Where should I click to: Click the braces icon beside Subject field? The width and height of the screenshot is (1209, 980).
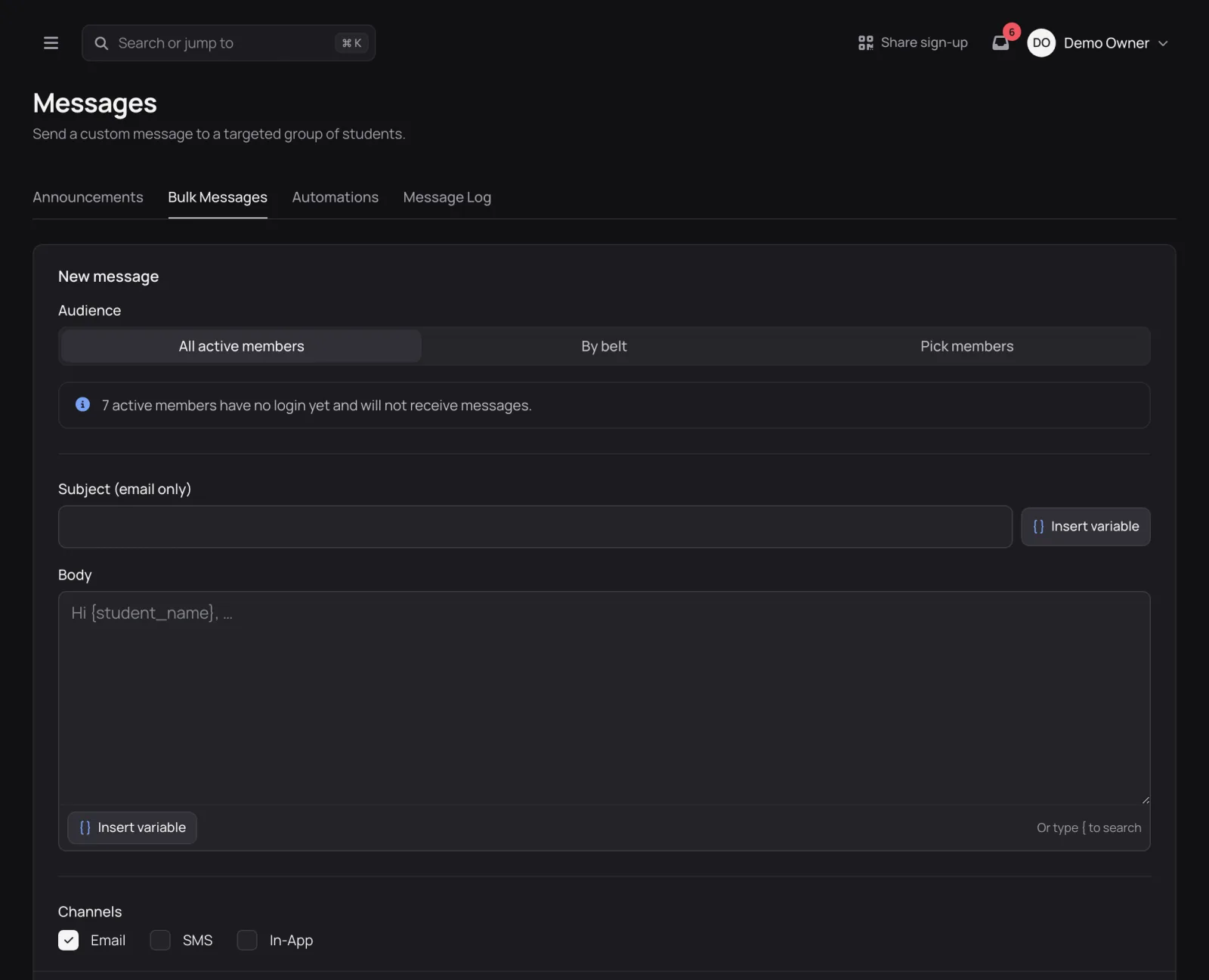1038,527
